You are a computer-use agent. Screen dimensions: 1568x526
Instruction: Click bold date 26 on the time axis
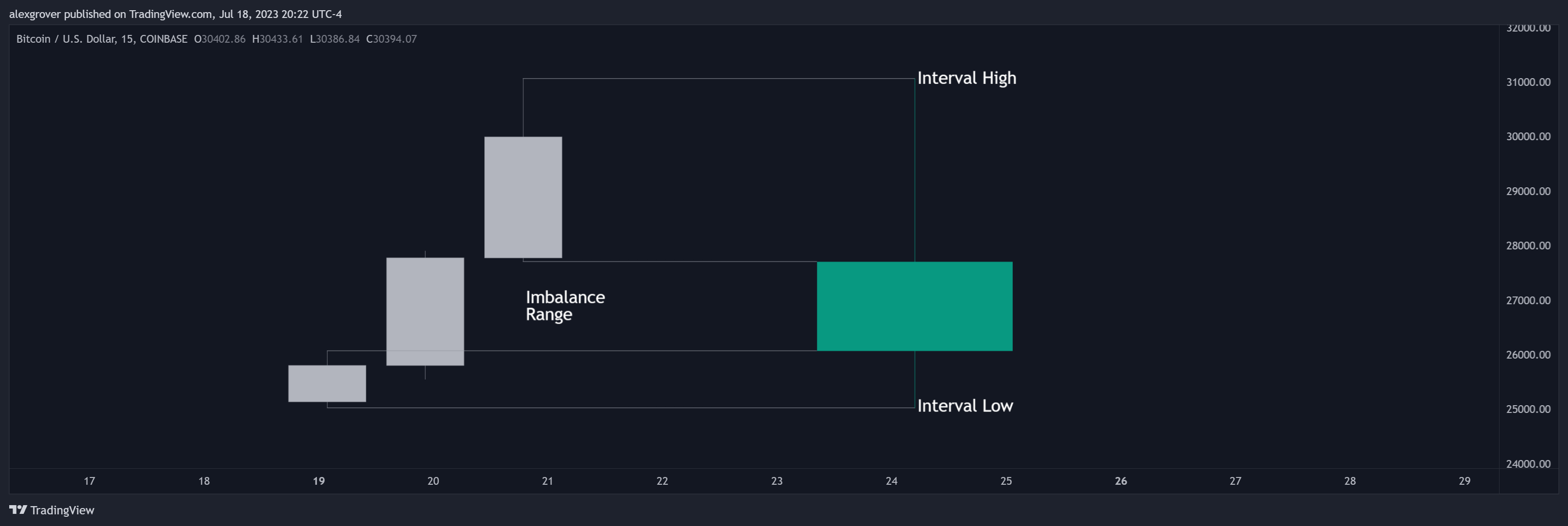pyautogui.click(x=1120, y=481)
